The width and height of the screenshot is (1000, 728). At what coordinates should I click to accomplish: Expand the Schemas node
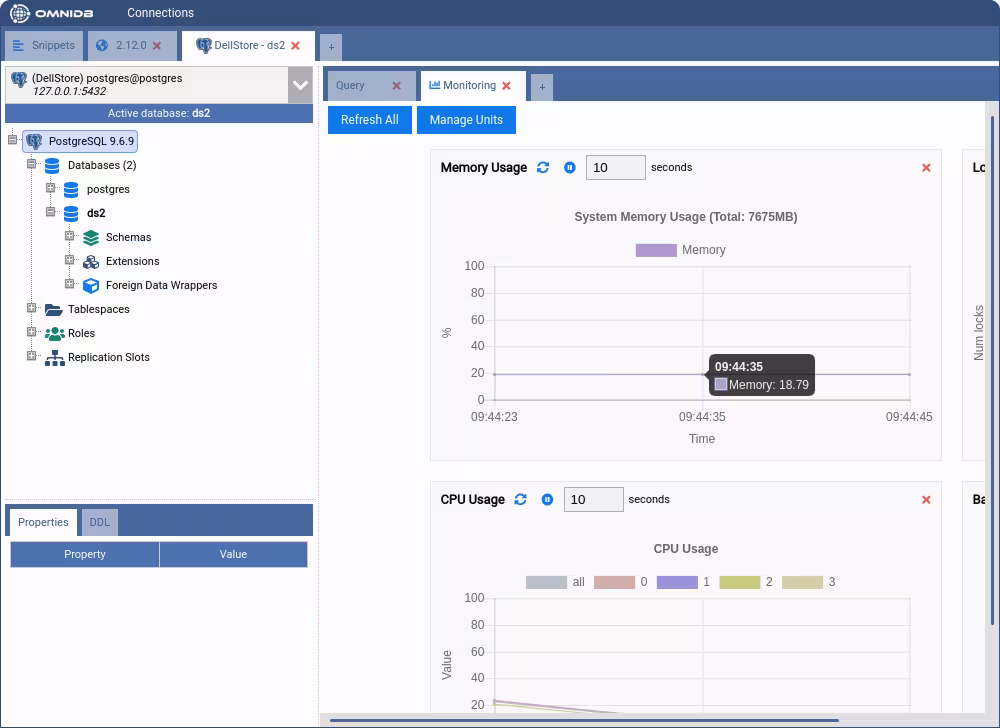click(70, 236)
